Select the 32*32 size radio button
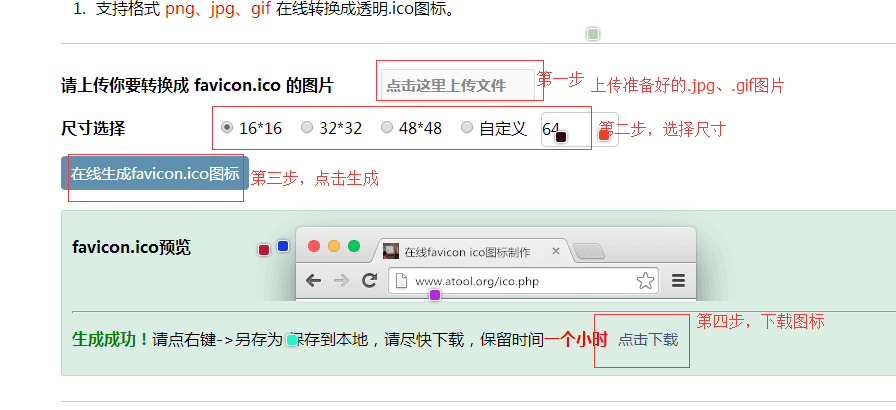Screen dimensions: 896x410 tap(307, 127)
